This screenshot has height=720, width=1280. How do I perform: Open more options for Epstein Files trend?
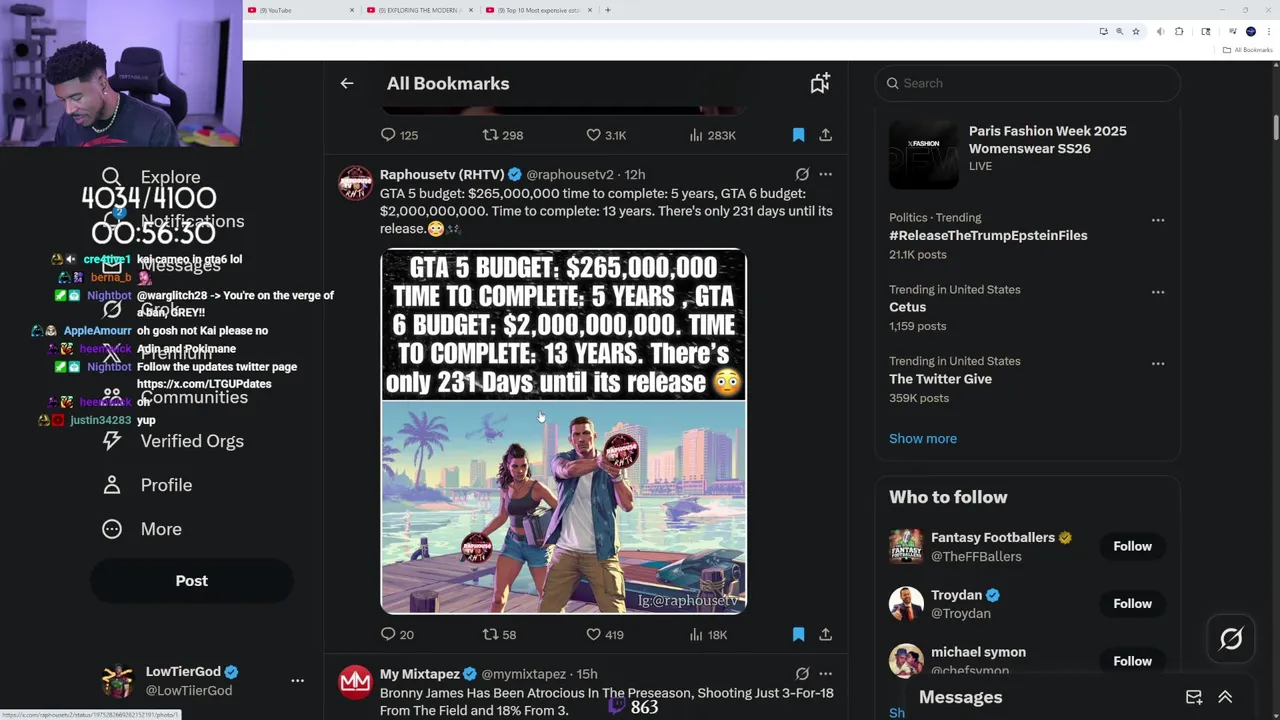1157,220
